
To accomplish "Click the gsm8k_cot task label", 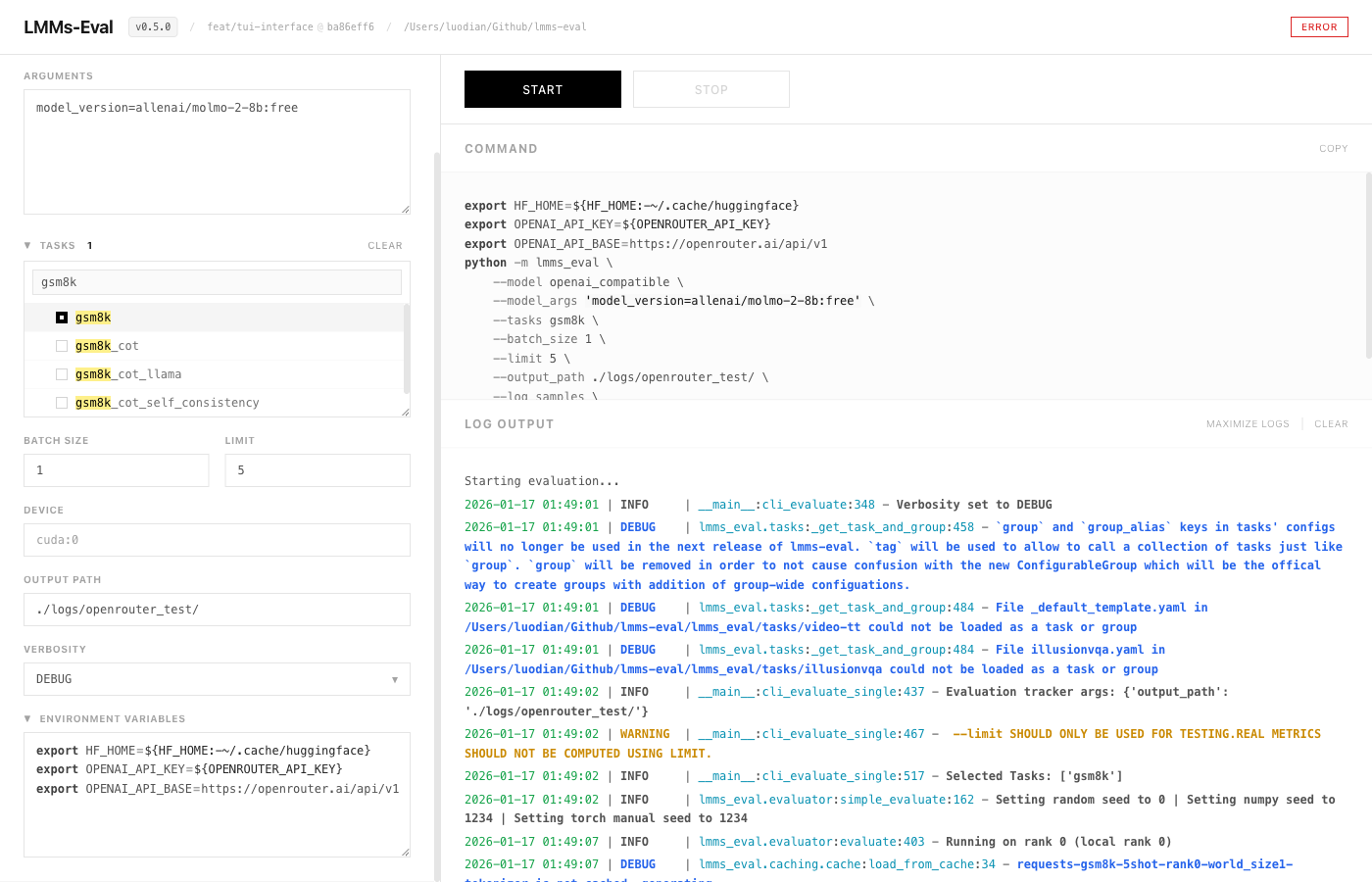I will pyautogui.click(x=107, y=346).
